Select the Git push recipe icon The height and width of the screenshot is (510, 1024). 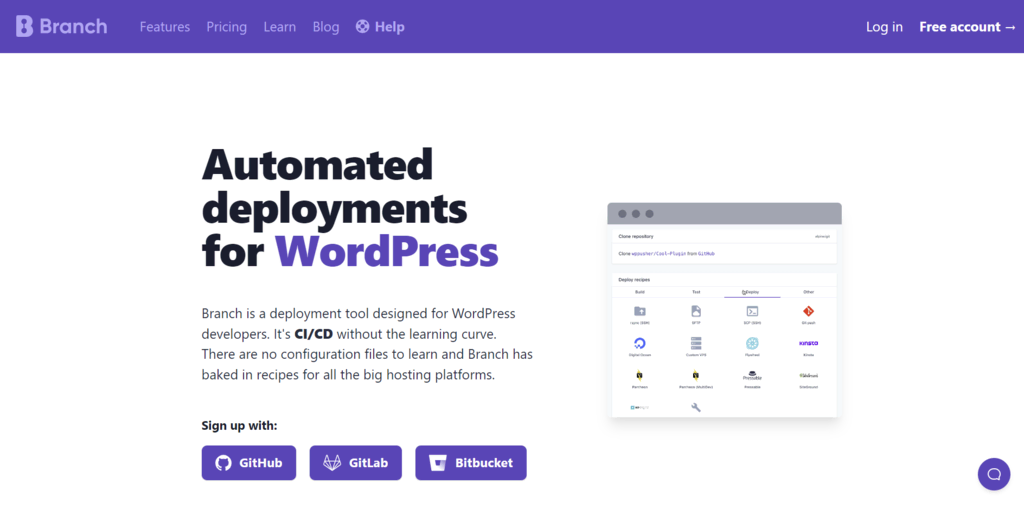(808, 312)
